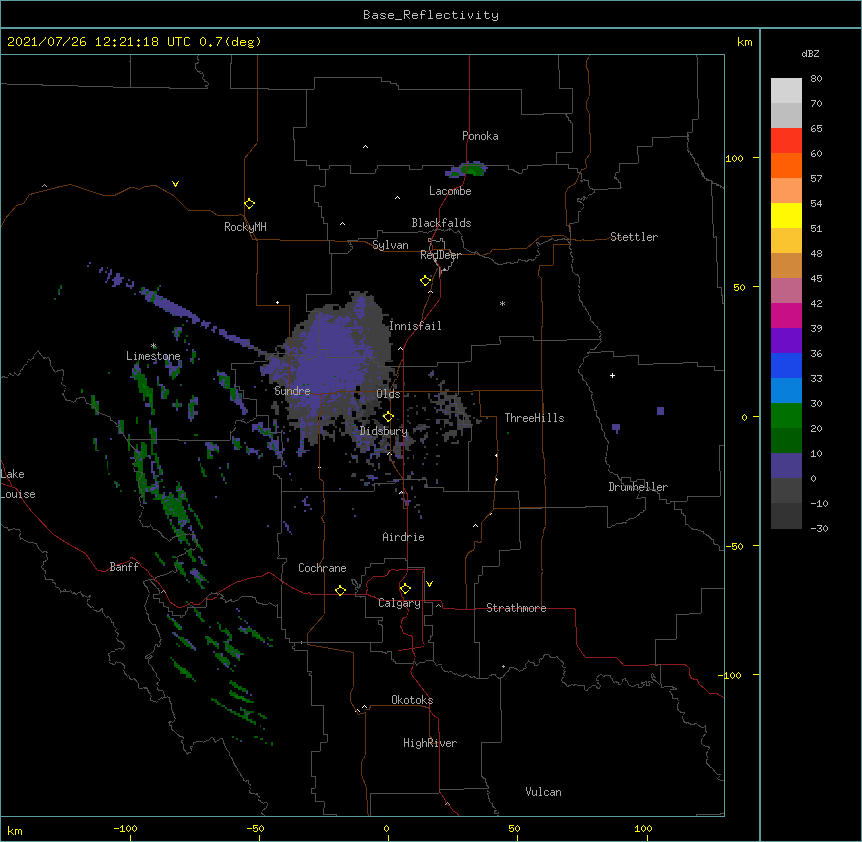Click the HighRiver label
862x842 pixels.
(430, 743)
